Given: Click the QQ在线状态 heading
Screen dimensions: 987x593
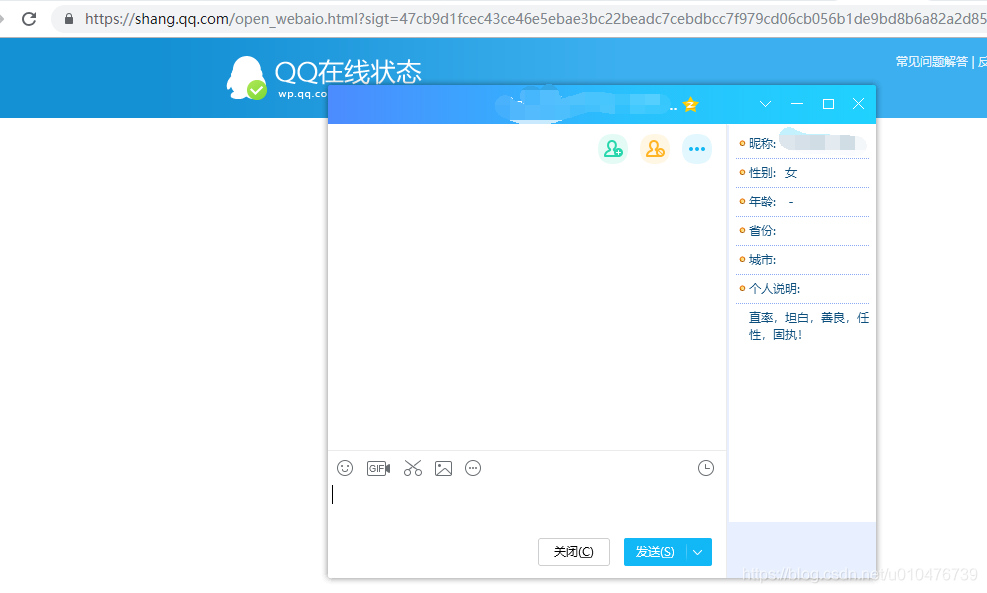Looking at the screenshot, I should tap(348, 72).
